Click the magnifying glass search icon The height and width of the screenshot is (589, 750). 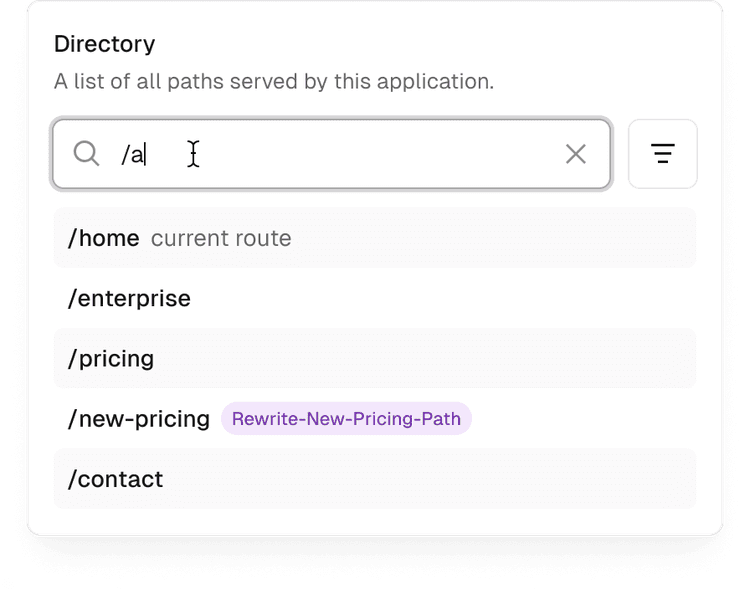tap(87, 153)
